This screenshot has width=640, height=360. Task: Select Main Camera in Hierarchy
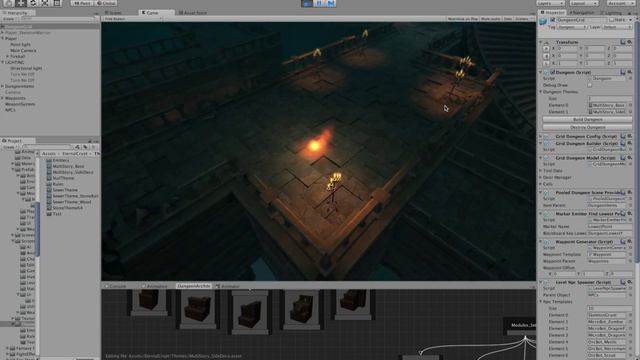pyautogui.click(x=23, y=51)
